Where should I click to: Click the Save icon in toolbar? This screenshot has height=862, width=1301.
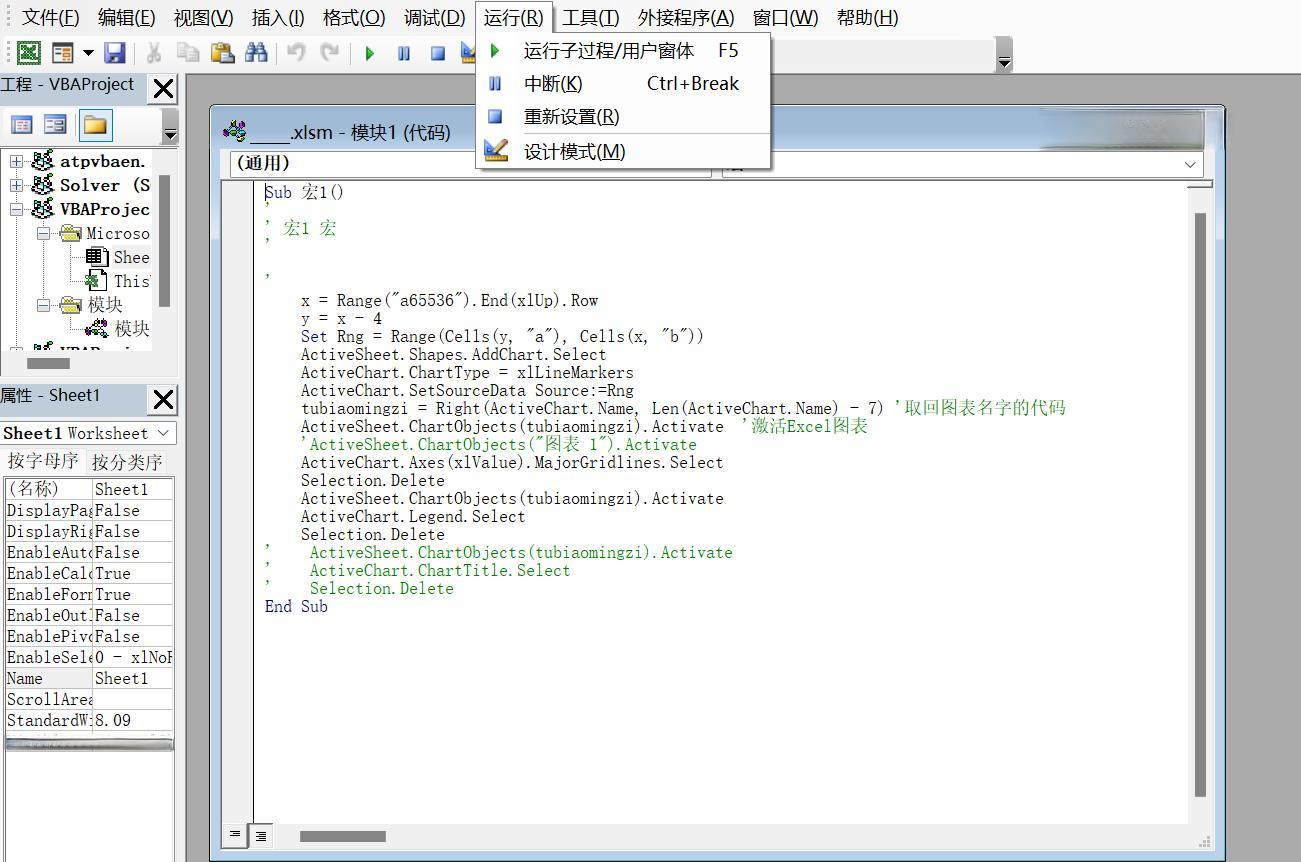(x=115, y=53)
